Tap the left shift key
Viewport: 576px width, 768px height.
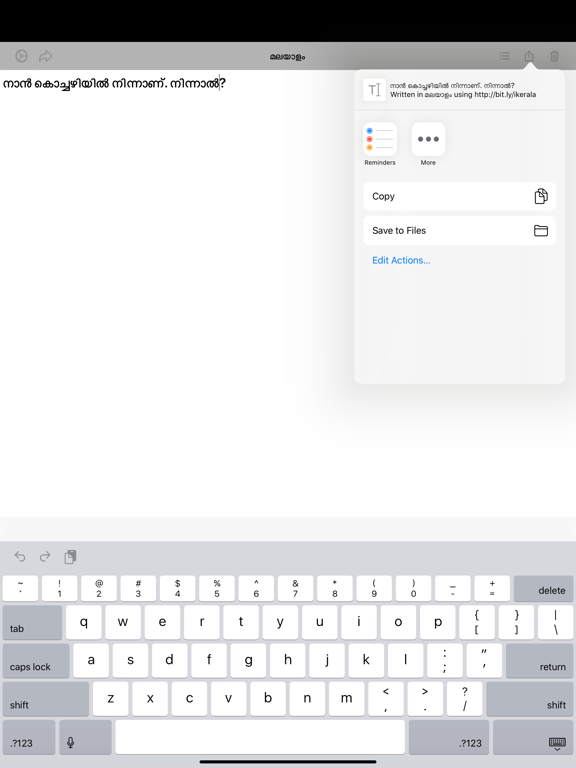click(46, 699)
